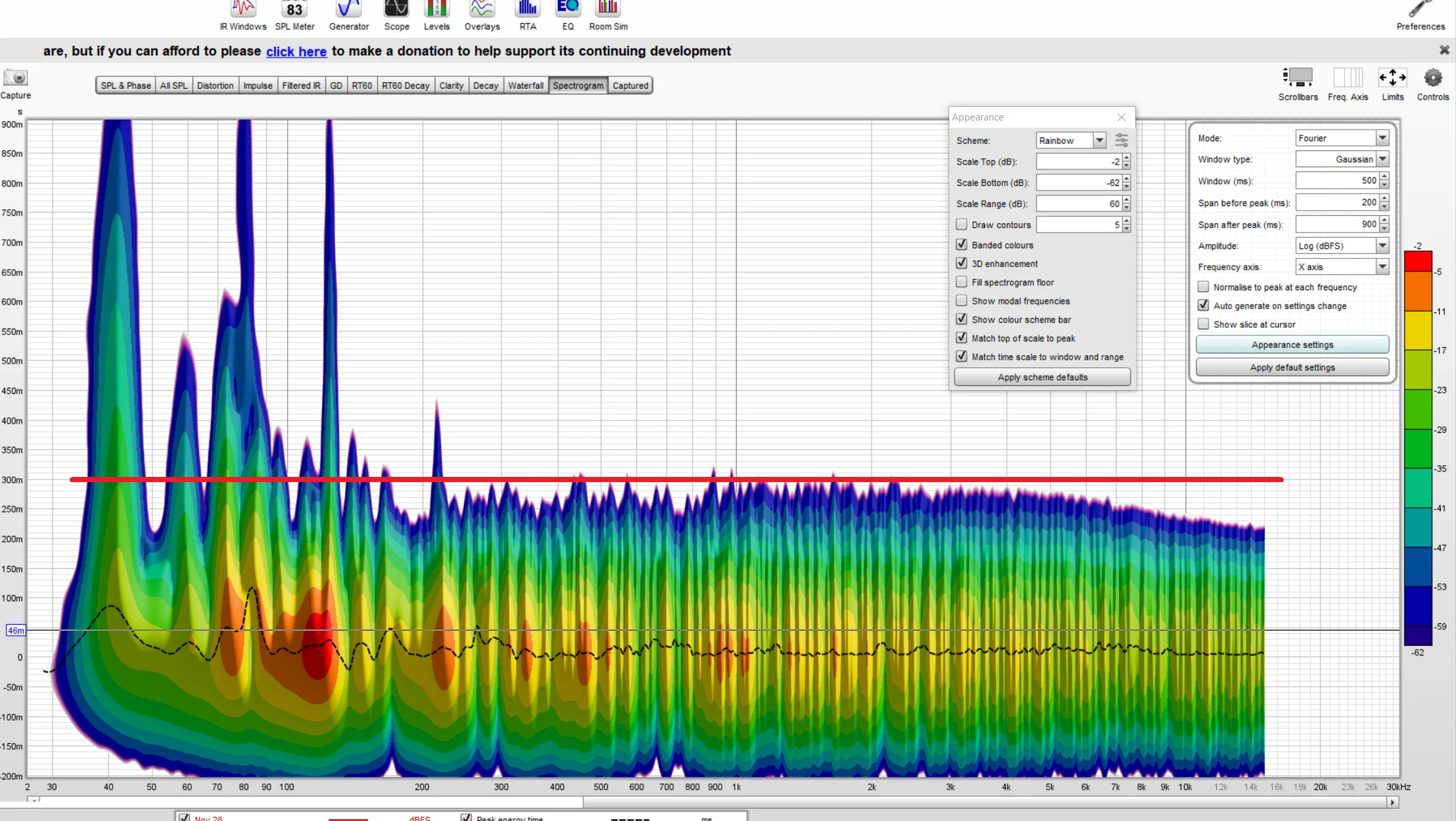Enable Show slice at cursor
1456x821 pixels.
[1203, 323]
